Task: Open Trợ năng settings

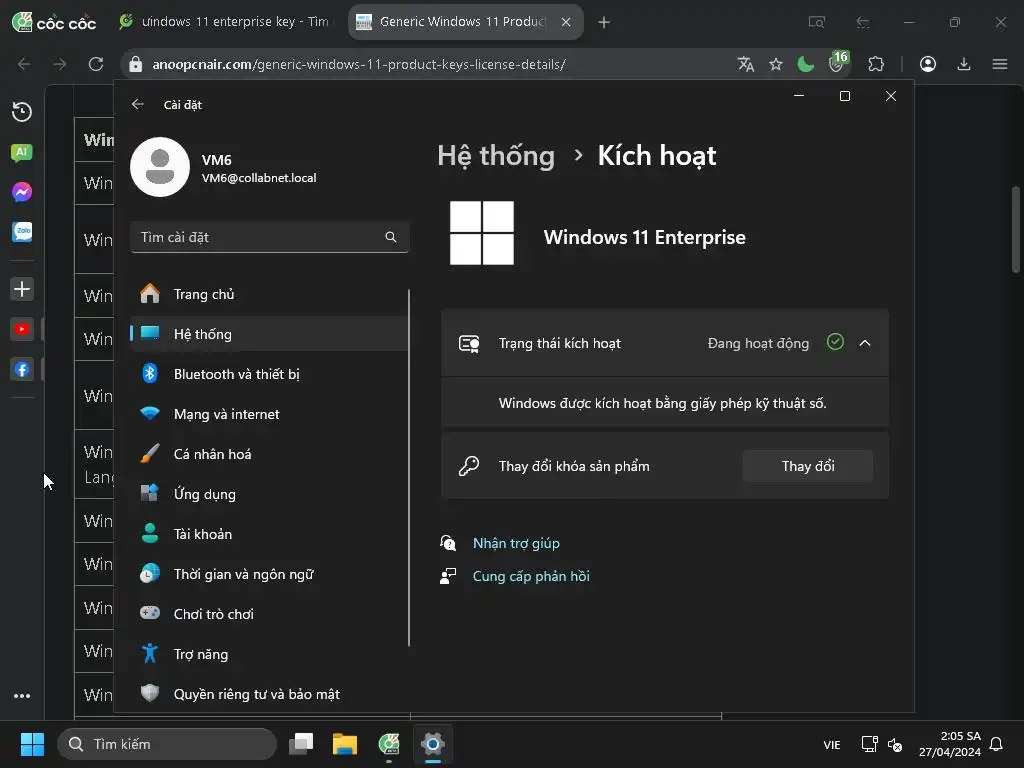Action: (x=268, y=654)
